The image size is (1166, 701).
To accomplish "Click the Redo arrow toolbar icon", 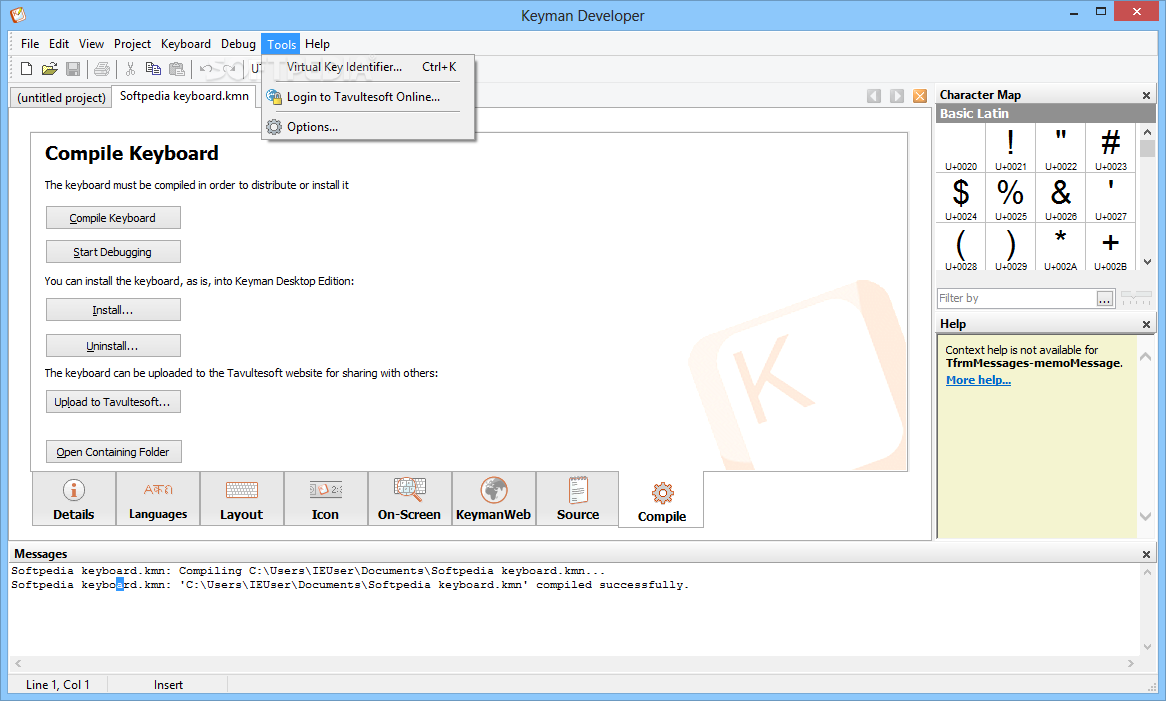I will pos(229,69).
